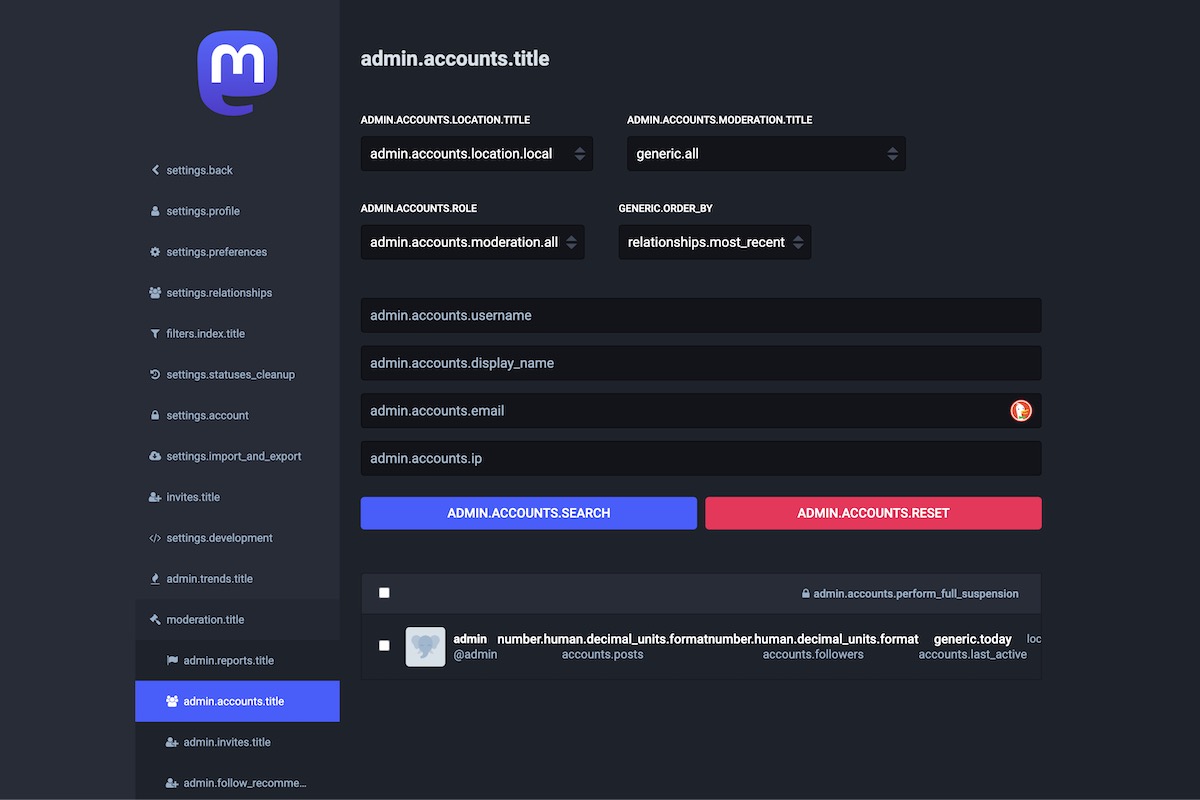This screenshot has width=1200, height=800.
Task: Go to admin.invites.title in sidebar
Action: click(x=227, y=742)
